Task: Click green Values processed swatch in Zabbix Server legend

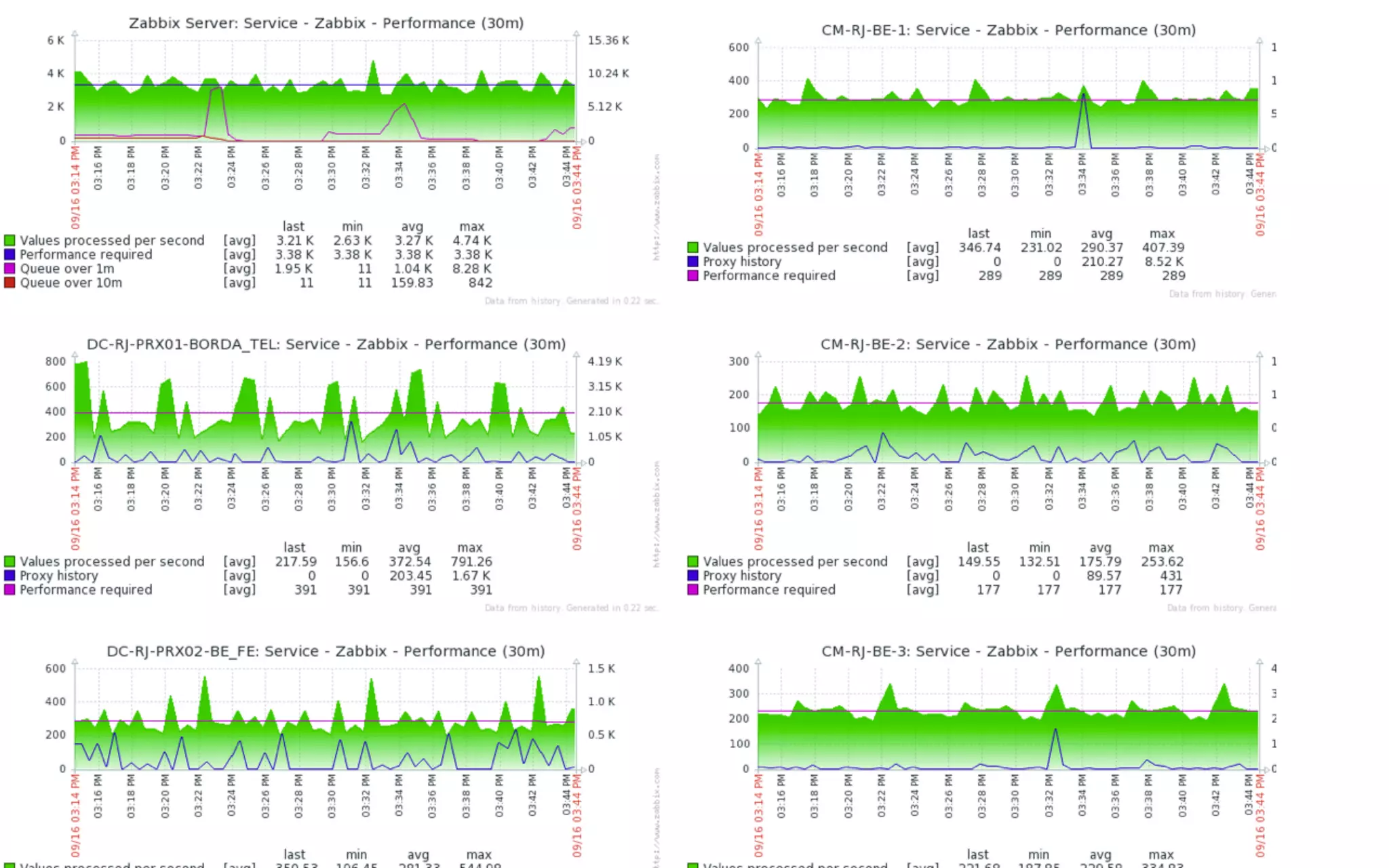Action: (9, 240)
